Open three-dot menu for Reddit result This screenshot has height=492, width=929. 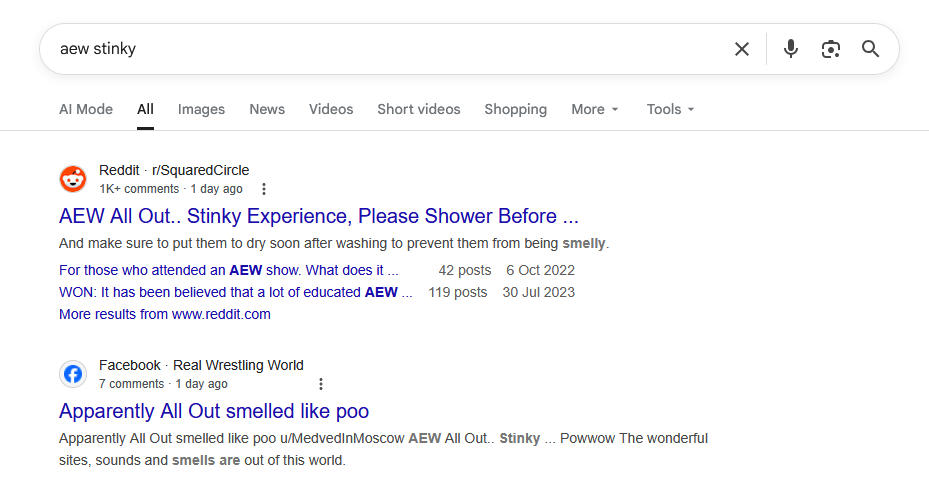[x=264, y=189]
